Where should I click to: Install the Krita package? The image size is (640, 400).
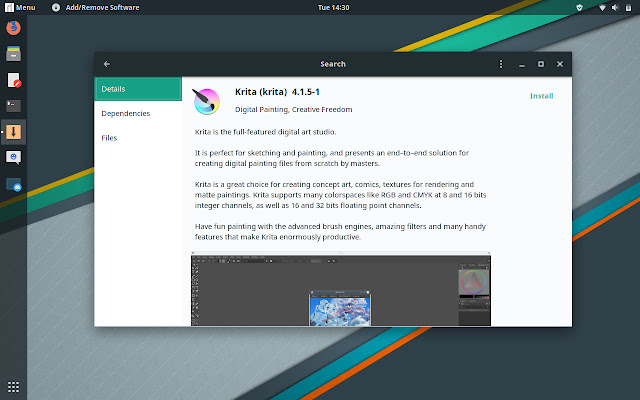tap(541, 96)
